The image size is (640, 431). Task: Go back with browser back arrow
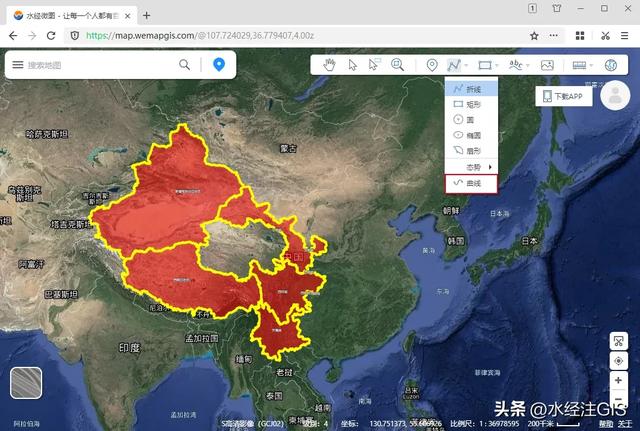[13, 36]
